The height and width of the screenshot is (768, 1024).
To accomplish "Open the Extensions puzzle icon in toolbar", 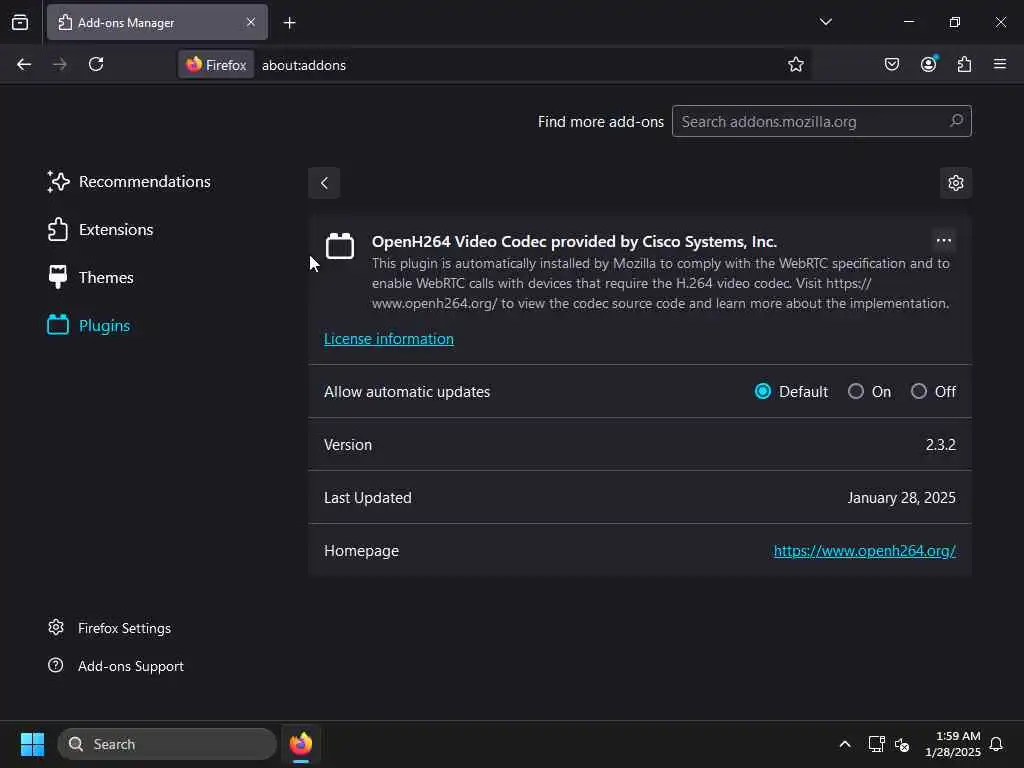I will [x=964, y=64].
